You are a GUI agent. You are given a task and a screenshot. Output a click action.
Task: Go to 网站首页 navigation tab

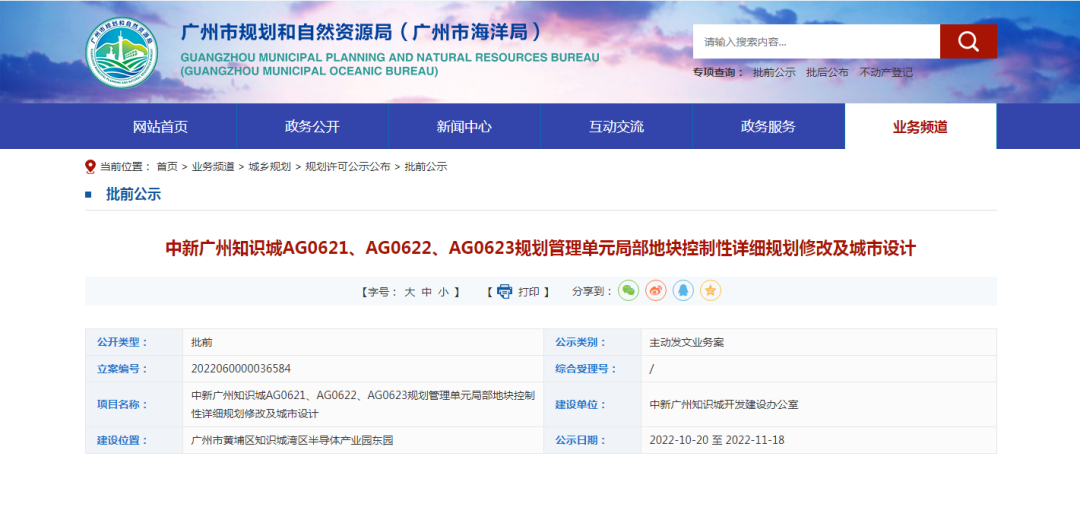click(x=160, y=127)
